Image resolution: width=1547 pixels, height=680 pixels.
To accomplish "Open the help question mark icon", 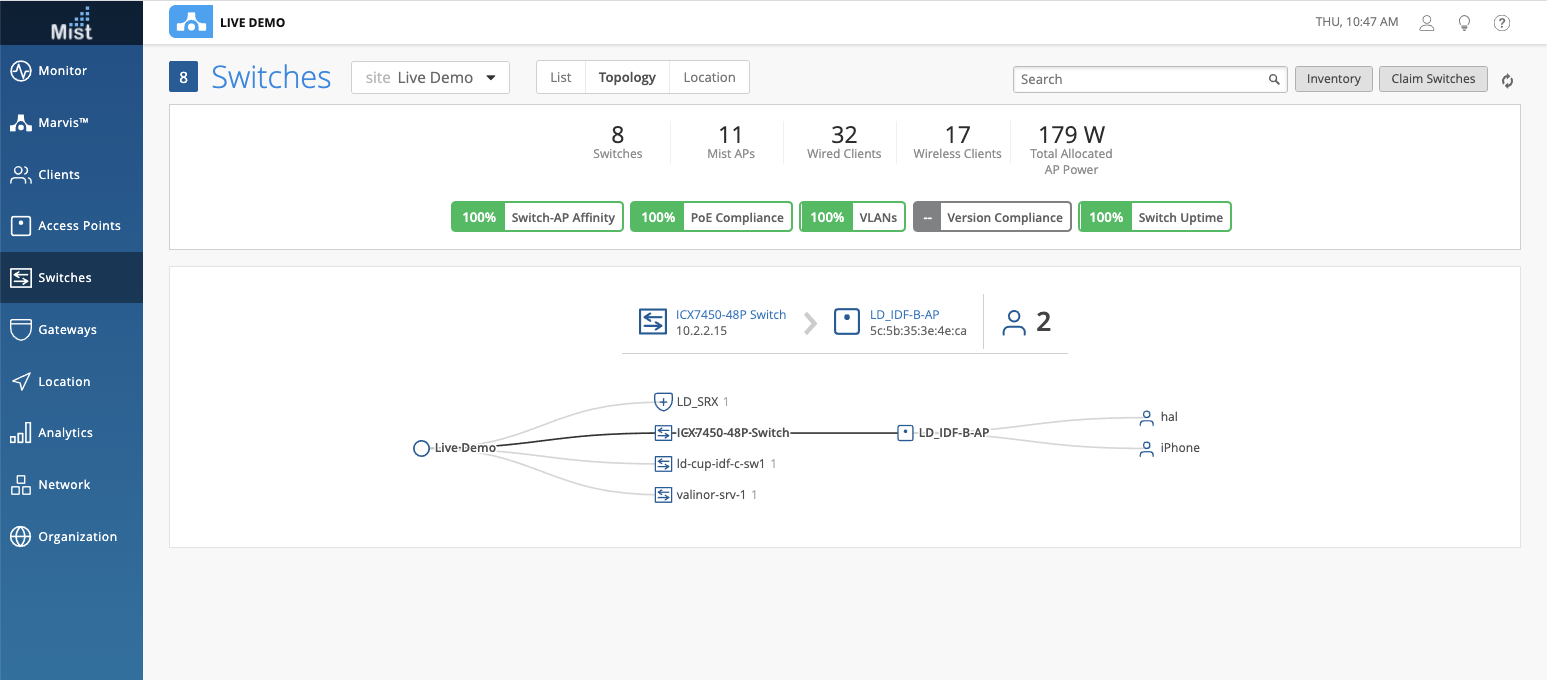I will click(x=1501, y=23).
